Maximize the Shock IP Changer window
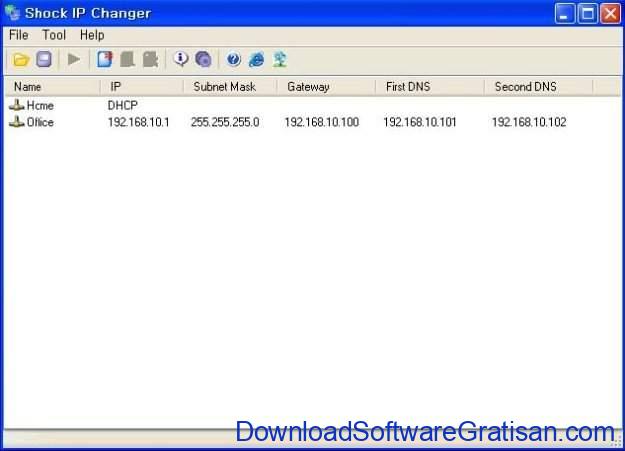 [588, 14]
